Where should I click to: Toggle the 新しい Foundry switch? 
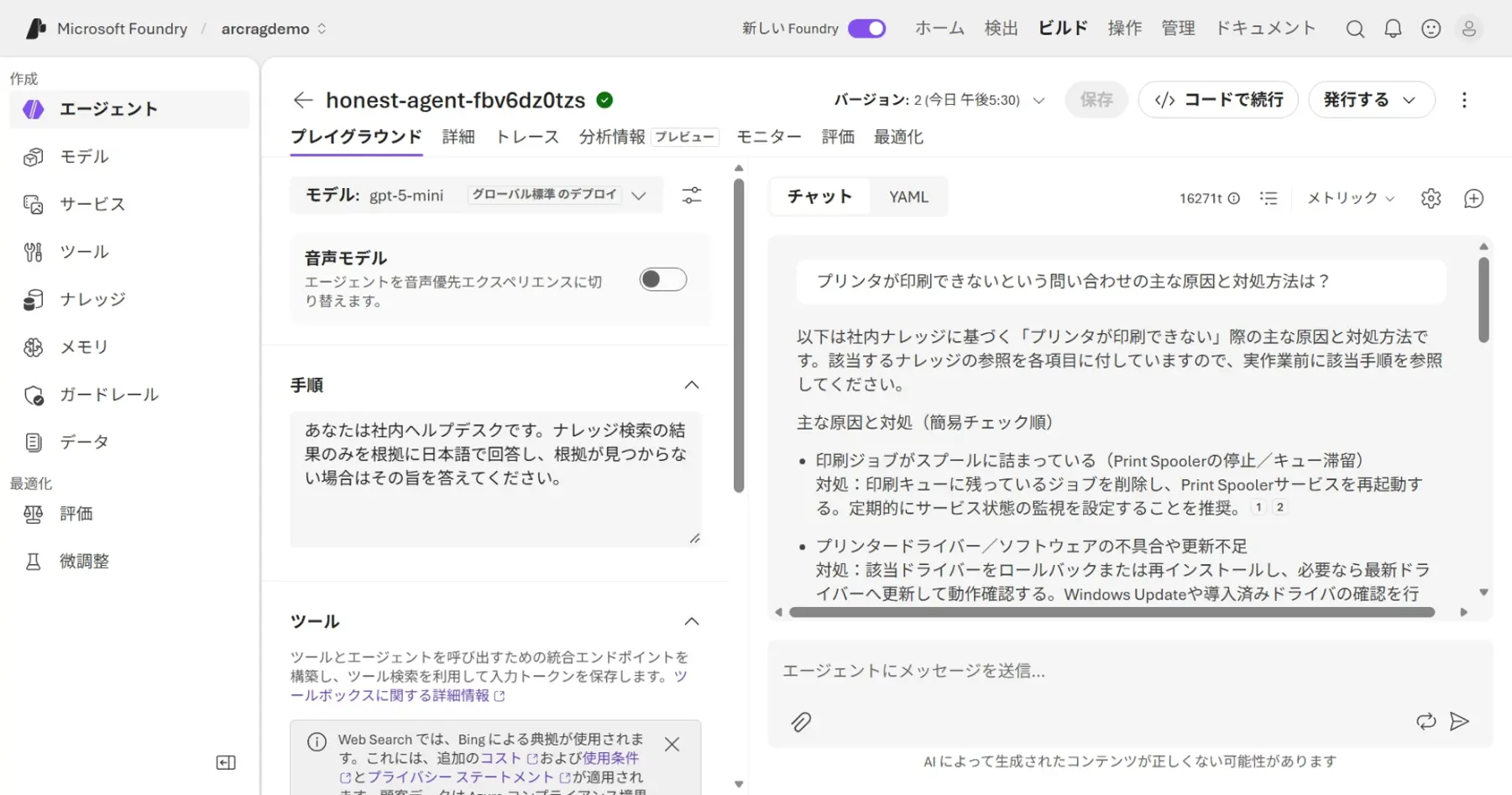(x=866, y=29)
